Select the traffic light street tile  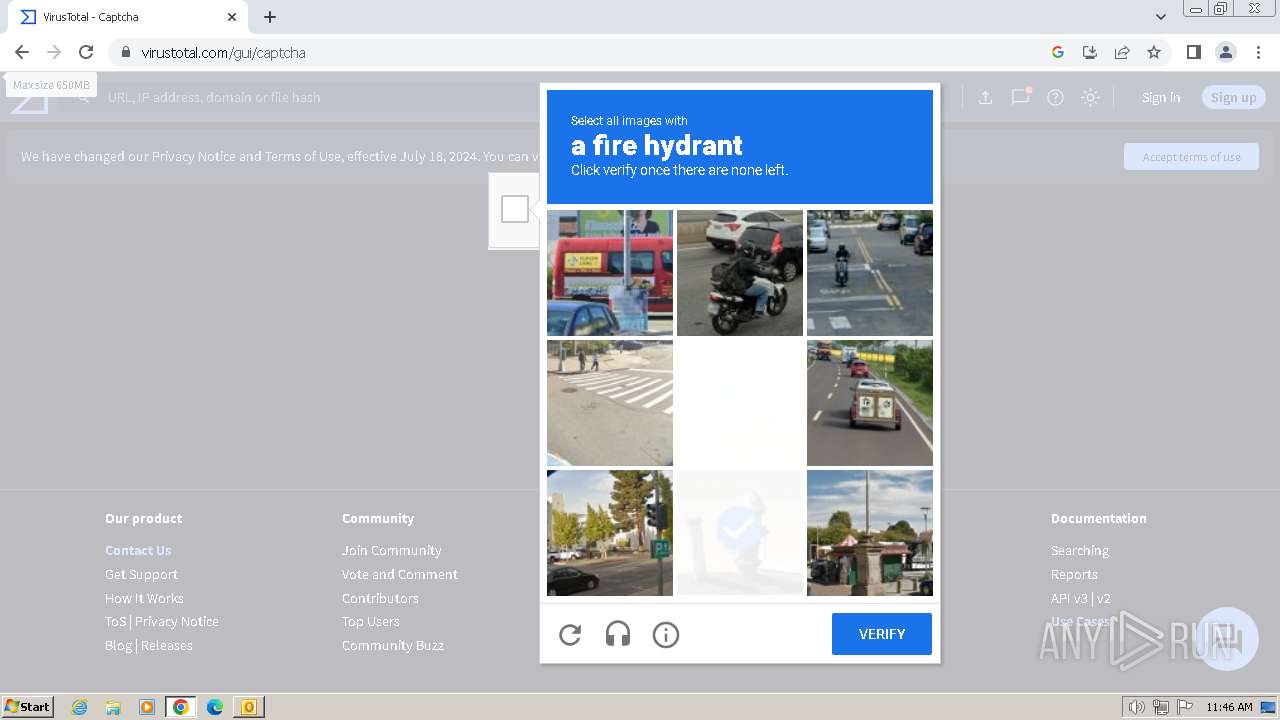[610, 533]
